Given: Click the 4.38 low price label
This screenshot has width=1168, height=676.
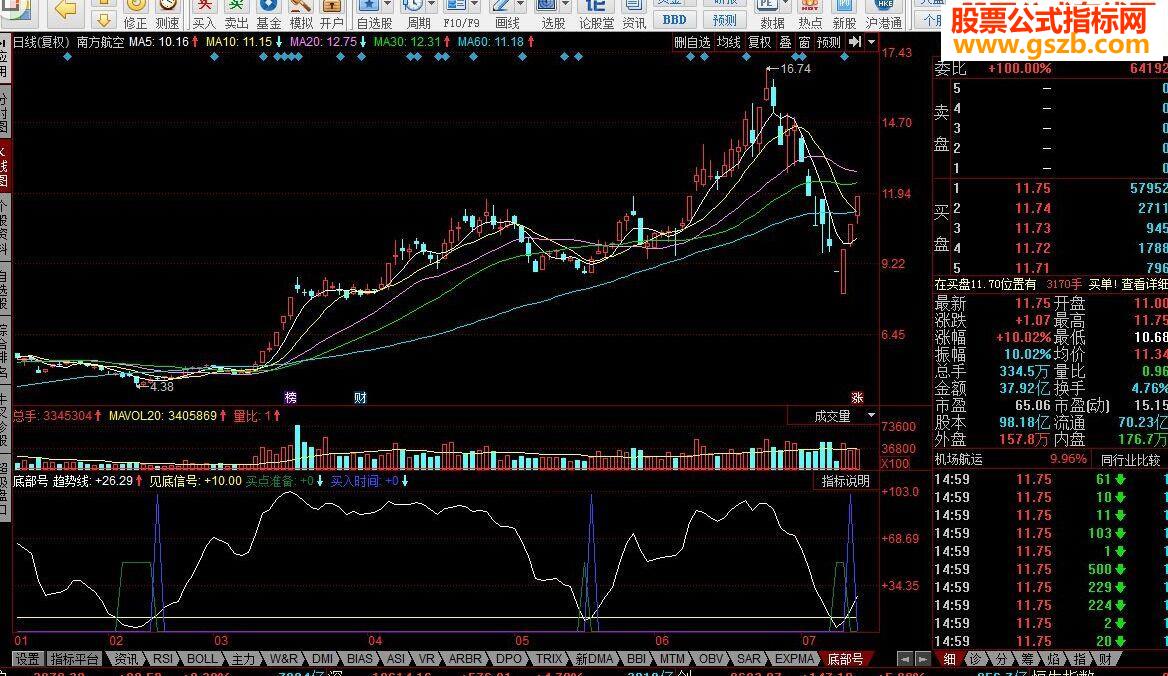Looking at the screenshot, I should pos(162,387).
